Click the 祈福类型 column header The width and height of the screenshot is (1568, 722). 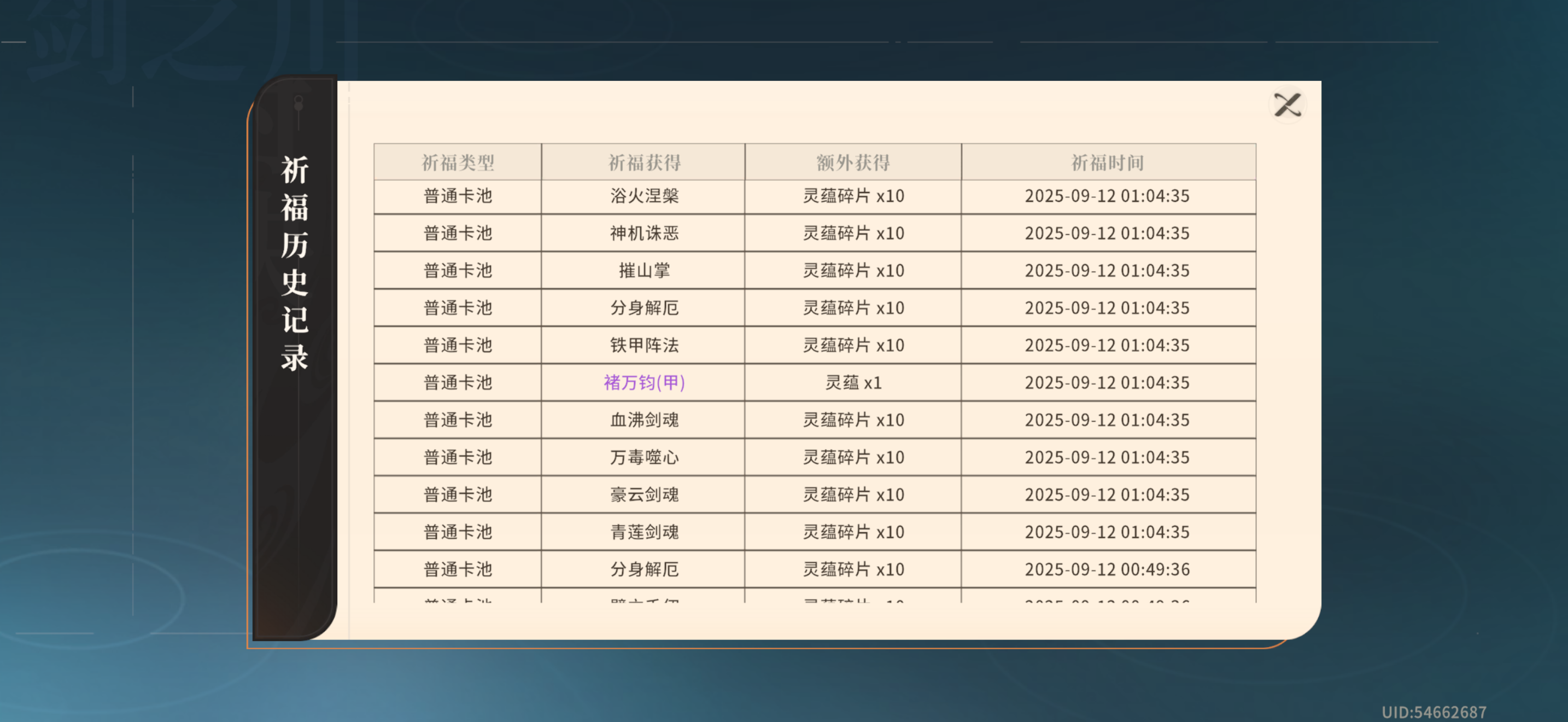[458, 162]
